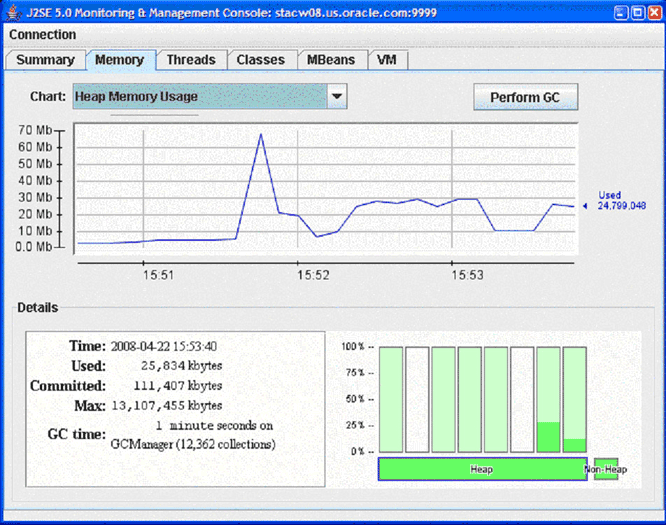Click the leftmost memory pool bar

coord(391,399)
